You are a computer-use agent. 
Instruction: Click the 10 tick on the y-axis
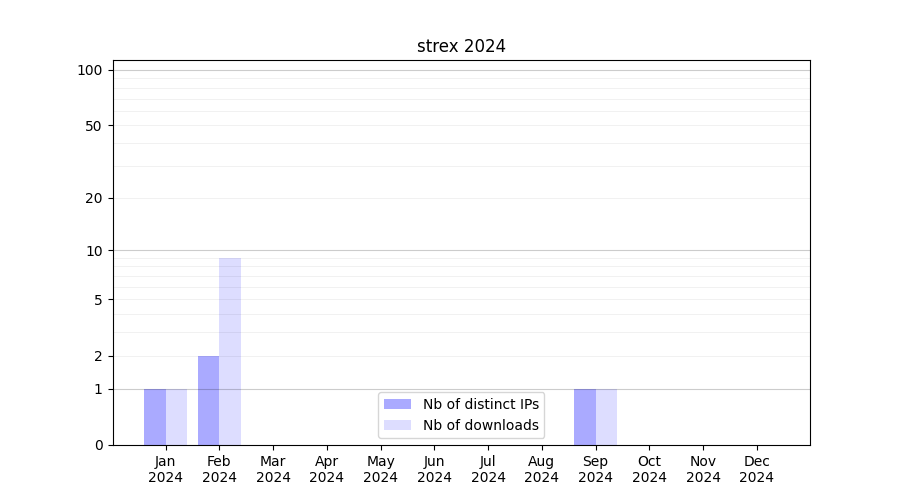coord(94,251)
